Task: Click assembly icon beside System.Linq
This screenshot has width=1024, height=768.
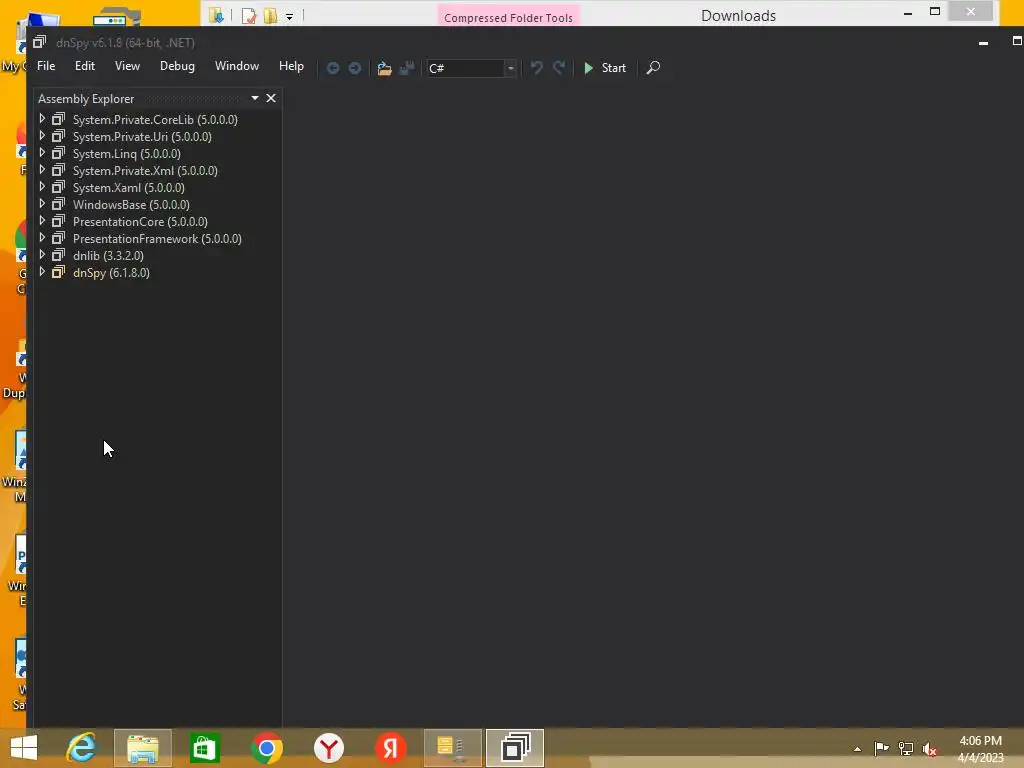Action: pos(58,153)
